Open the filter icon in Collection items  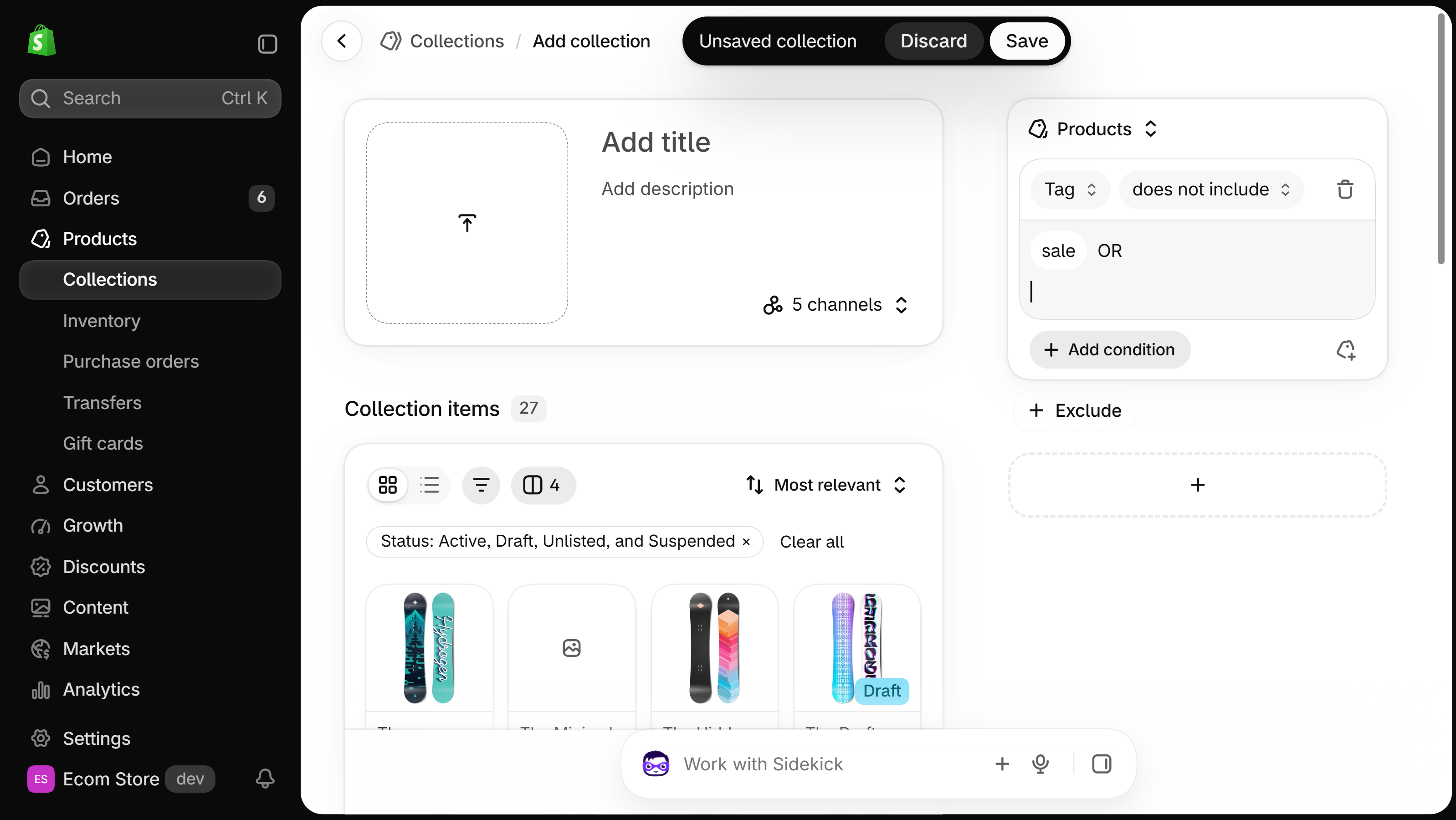tap(481, 485)
